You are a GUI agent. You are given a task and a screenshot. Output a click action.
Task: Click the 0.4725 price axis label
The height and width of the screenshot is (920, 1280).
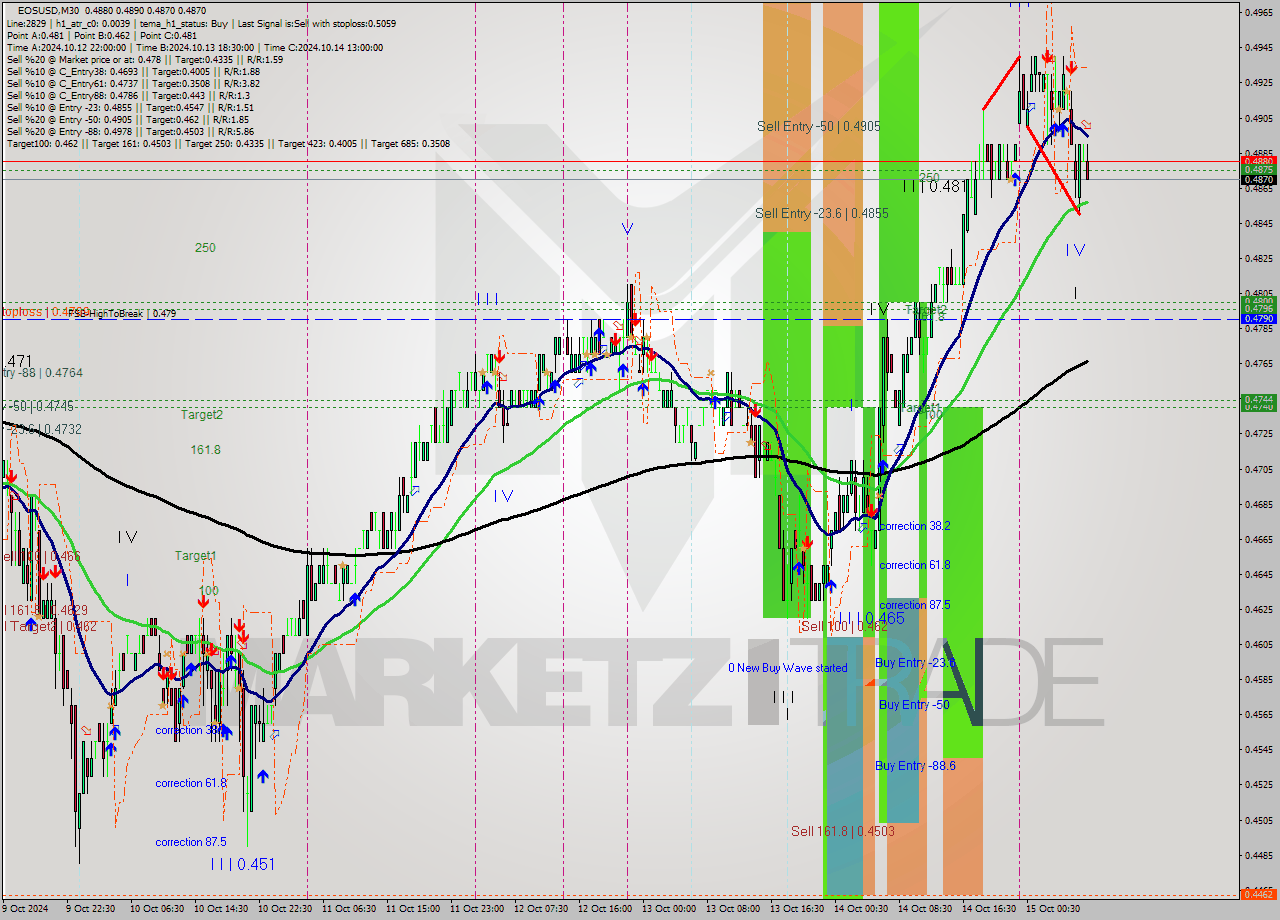point(1258,434)
